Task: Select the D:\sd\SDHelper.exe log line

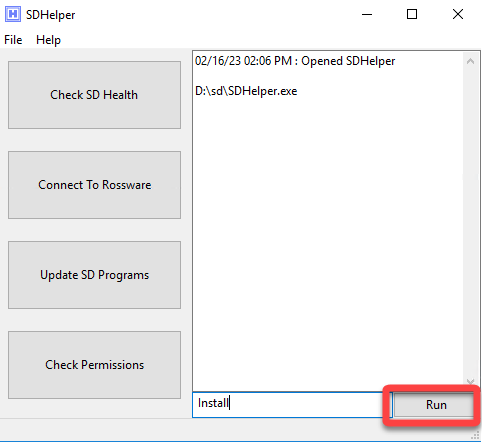Action: pos(246,91)
